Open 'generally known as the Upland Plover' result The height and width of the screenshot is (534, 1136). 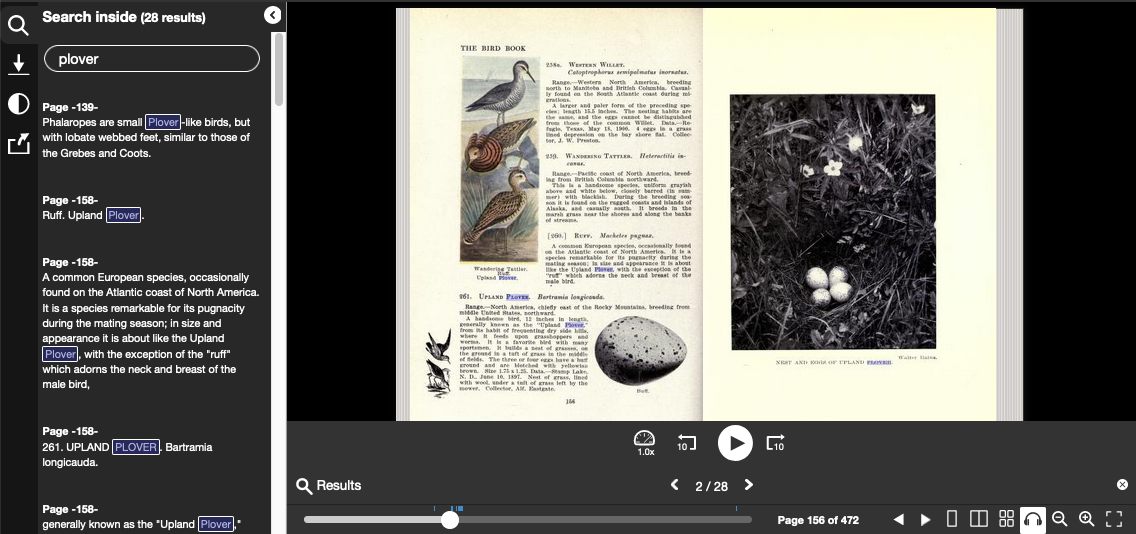(151, 517)
